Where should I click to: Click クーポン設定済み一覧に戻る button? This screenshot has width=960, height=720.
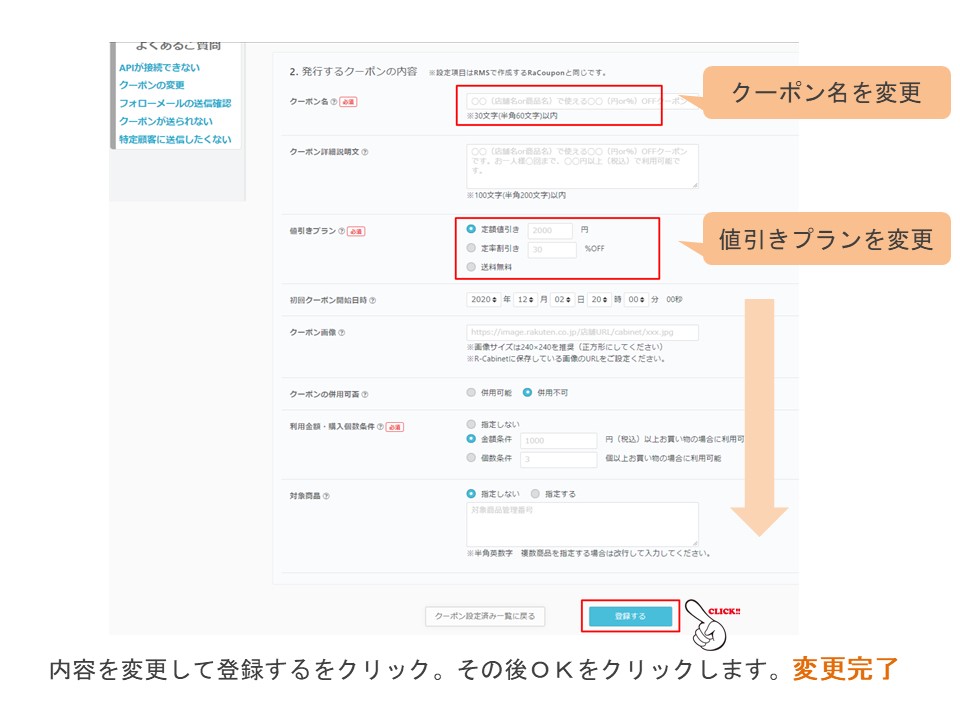click(x=485, y=617)
